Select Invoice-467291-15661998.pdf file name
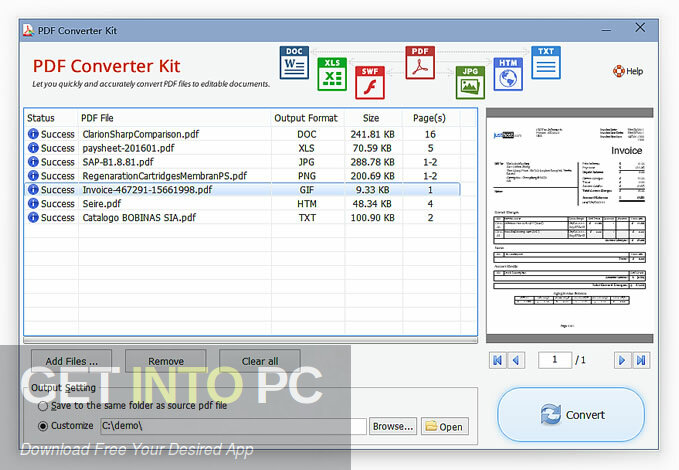Image resolution: width=679 pixels, height=470 pixels. pos(147,189)
